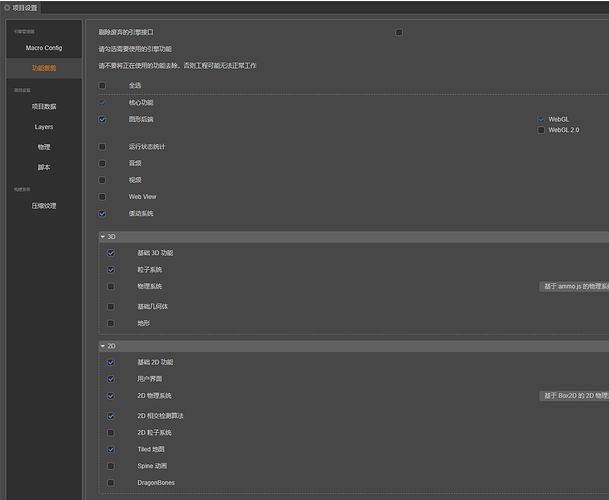The height and width of the screenshot is (500, 609).
Task: Toggle the WebGL checkbox
Action: [x=541, y=119]
